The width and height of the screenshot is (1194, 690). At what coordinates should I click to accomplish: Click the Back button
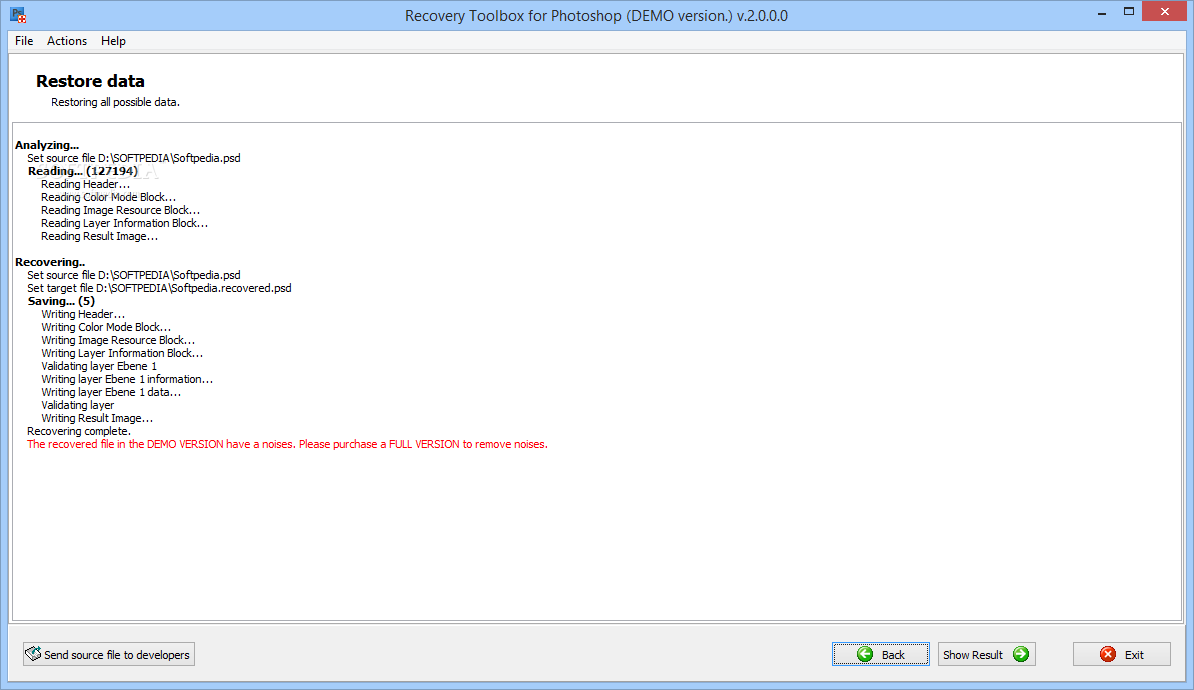click(880, 654)
